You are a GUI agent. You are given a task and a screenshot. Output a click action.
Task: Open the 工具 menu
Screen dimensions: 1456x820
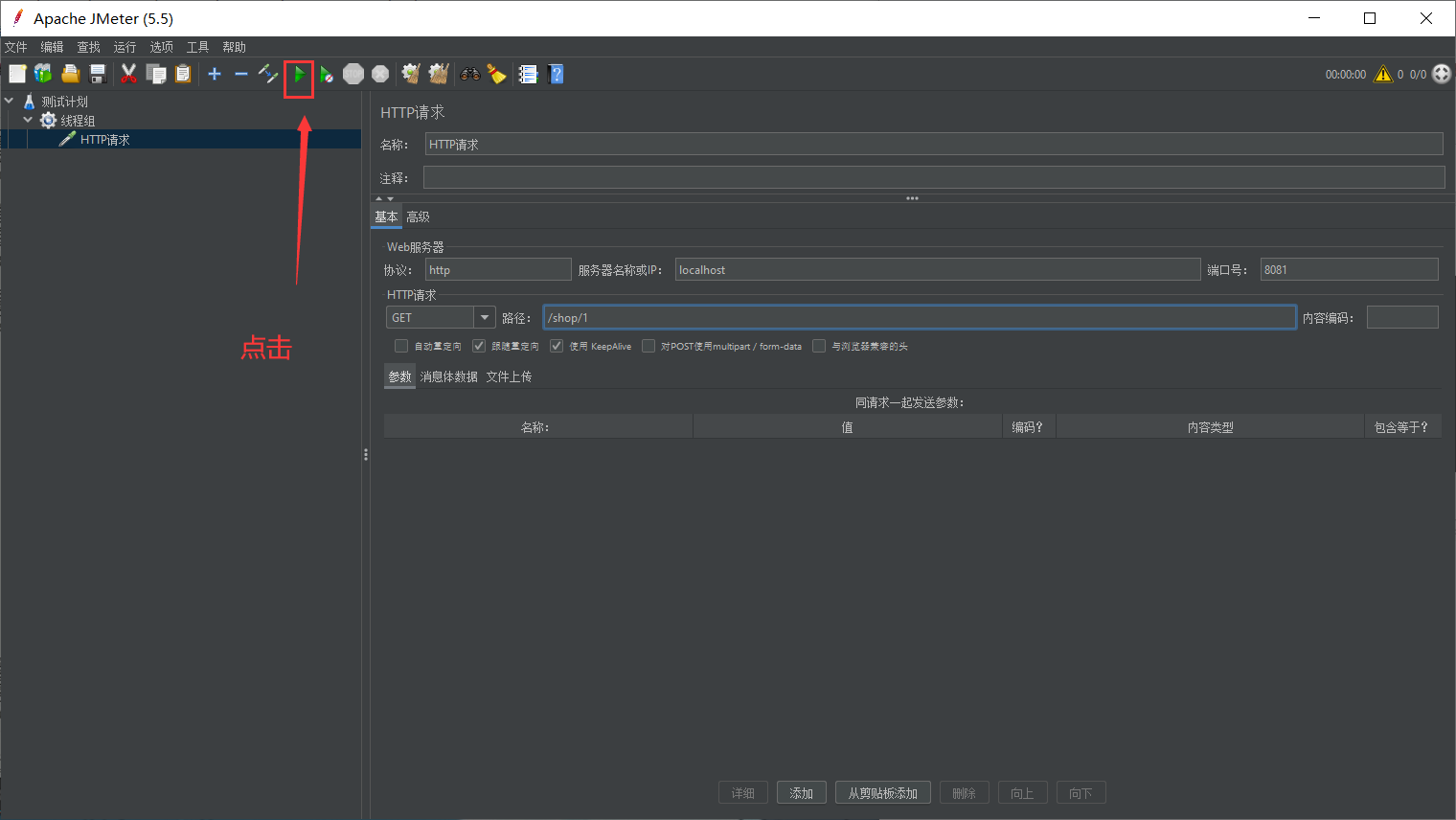(x=197, y=47)
